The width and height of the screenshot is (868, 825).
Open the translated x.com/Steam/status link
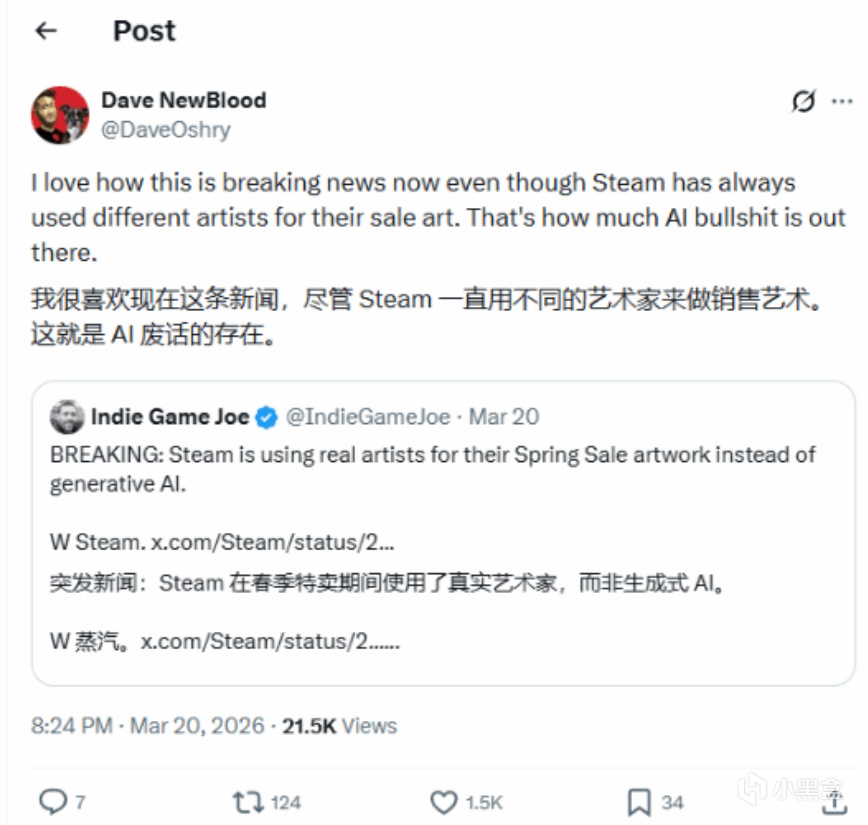[x=270, y=641]
